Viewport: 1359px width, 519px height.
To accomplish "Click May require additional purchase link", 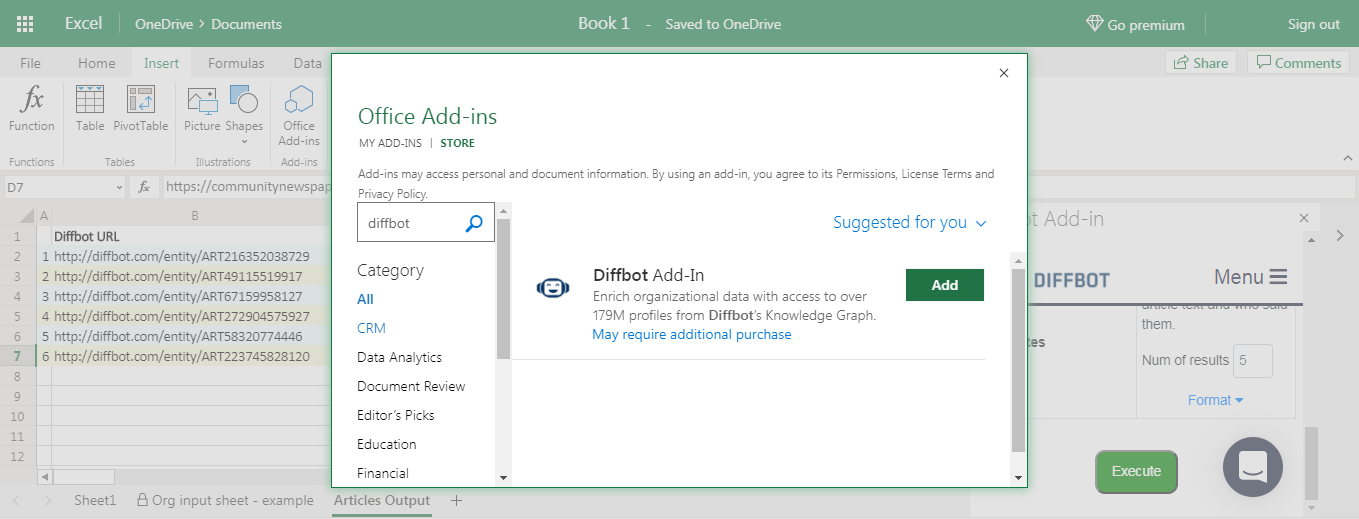I will point(691,335).
